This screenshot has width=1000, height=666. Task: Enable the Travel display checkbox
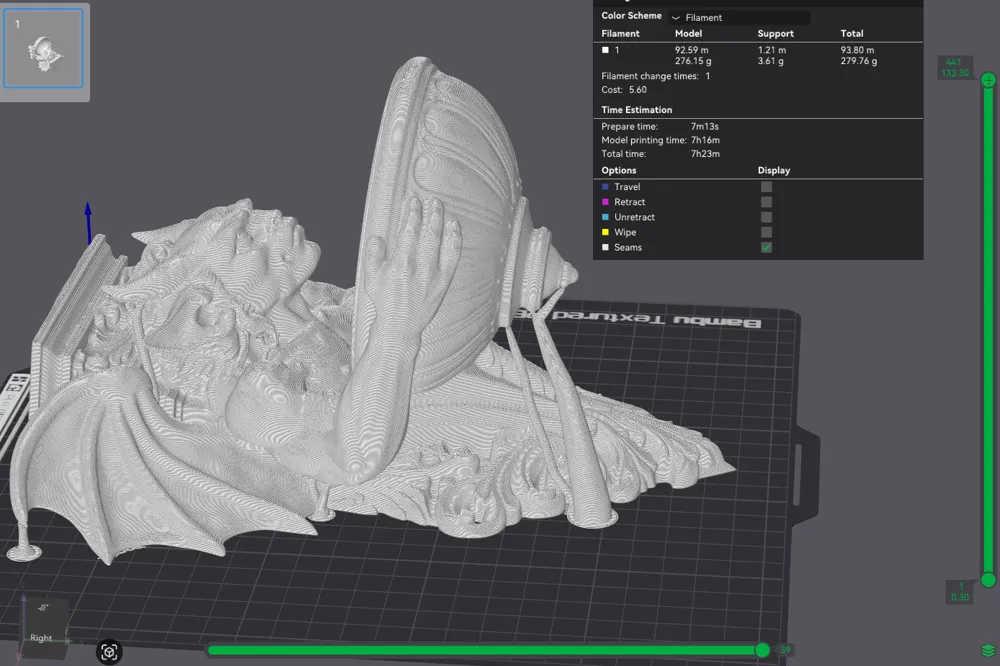tap(765, 187)
